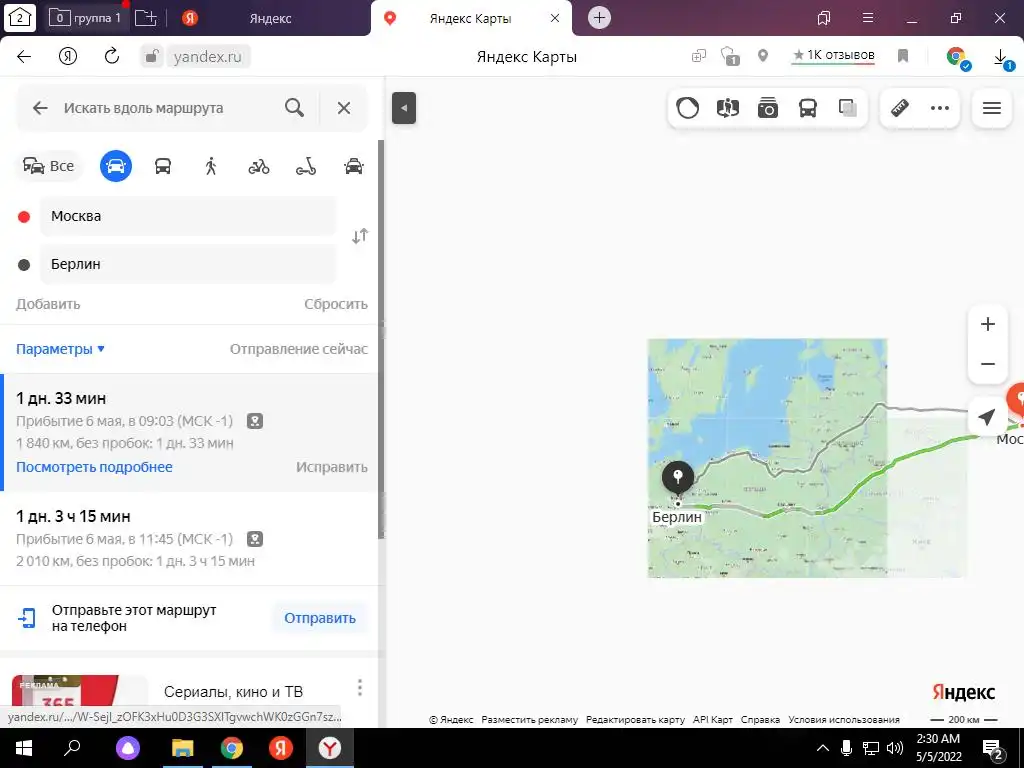The width and height of the screenshot is (1024, 768).
Task: Open the '1K отзывов' site reviews
Action: tap(833, 56)
